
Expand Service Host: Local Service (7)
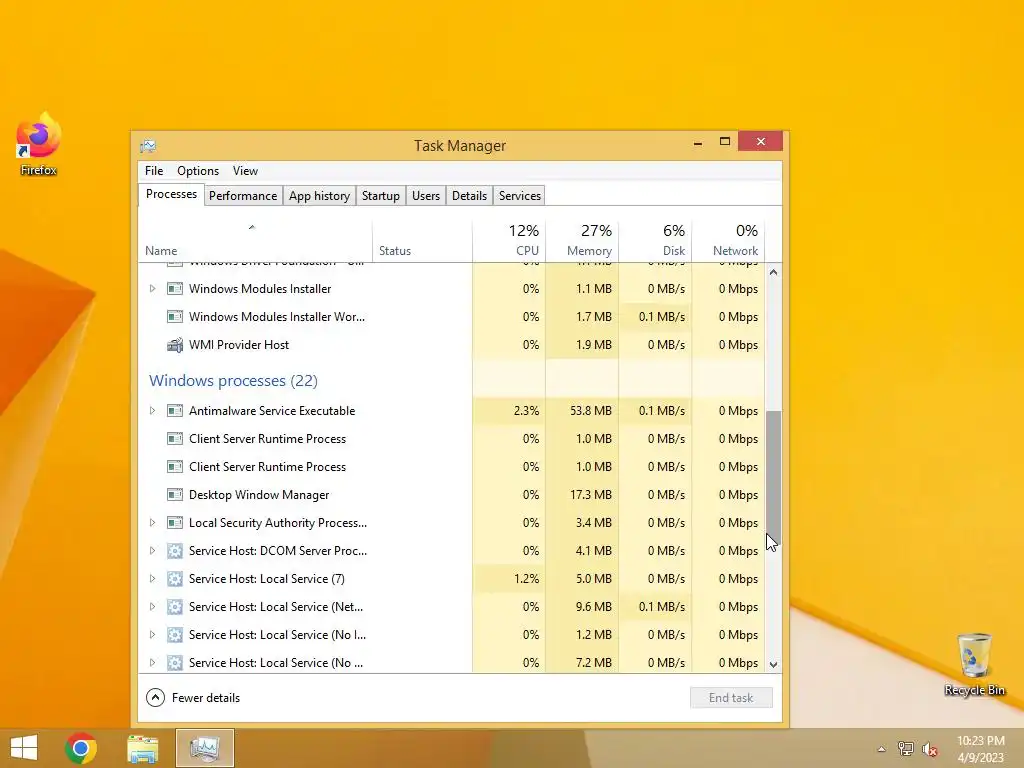152,579
